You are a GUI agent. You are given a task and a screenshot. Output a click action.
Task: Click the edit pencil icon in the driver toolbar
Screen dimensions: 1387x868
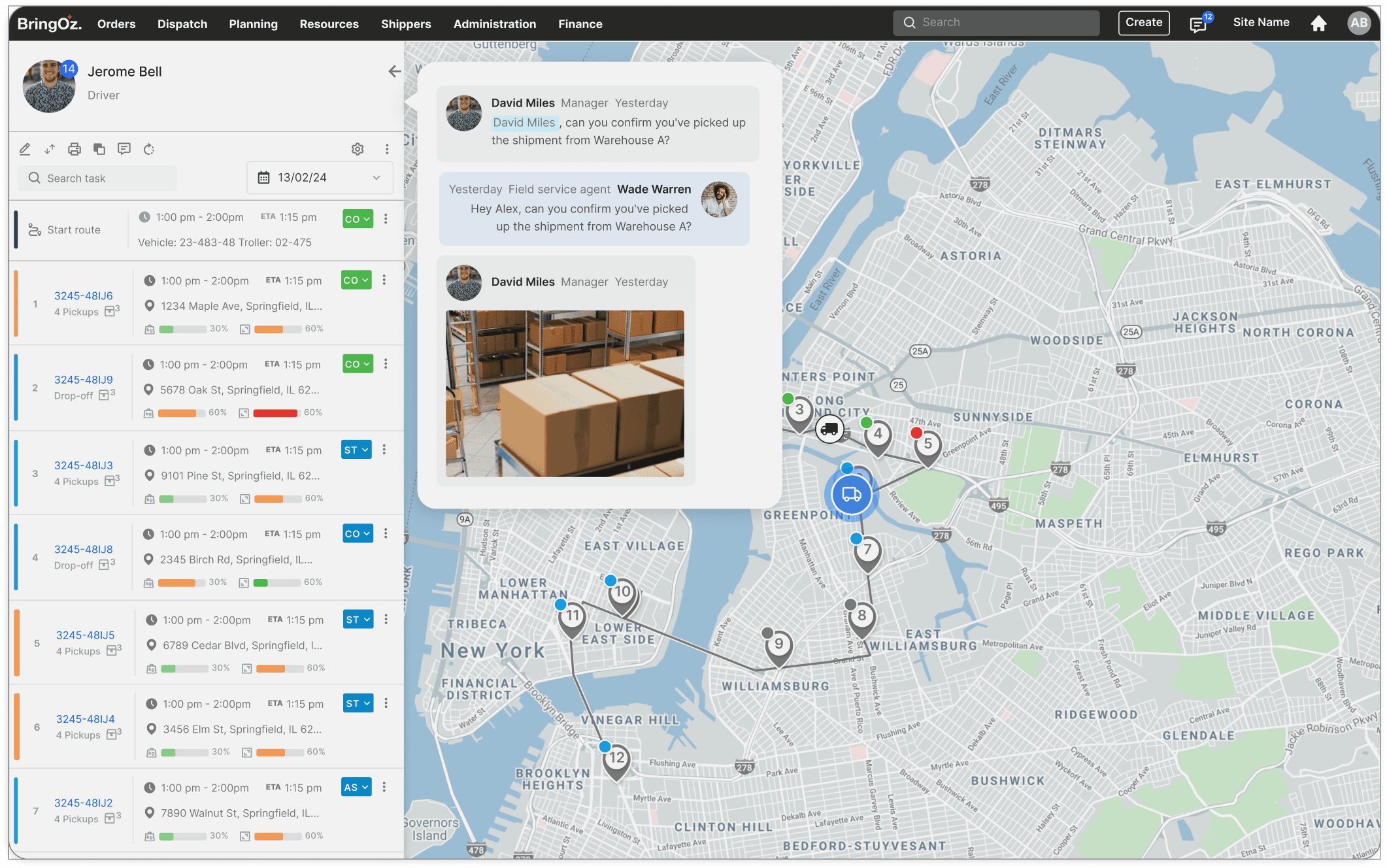point(25,149)
